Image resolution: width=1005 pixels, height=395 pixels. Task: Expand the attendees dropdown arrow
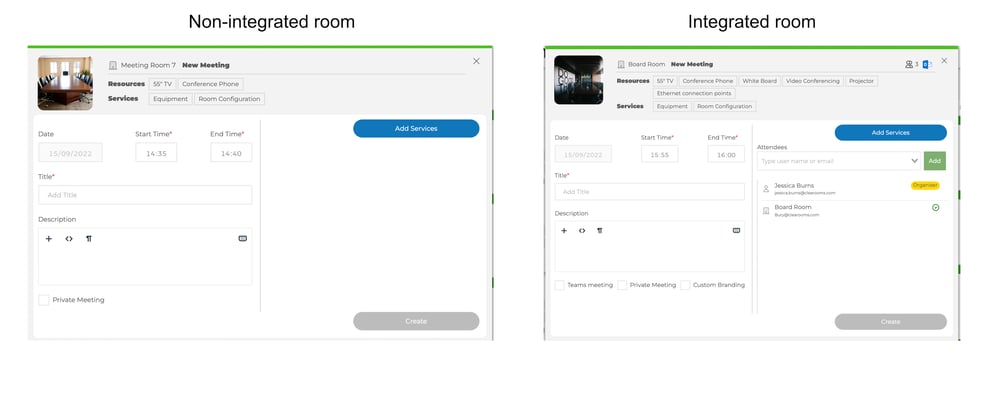coord(915,161)
